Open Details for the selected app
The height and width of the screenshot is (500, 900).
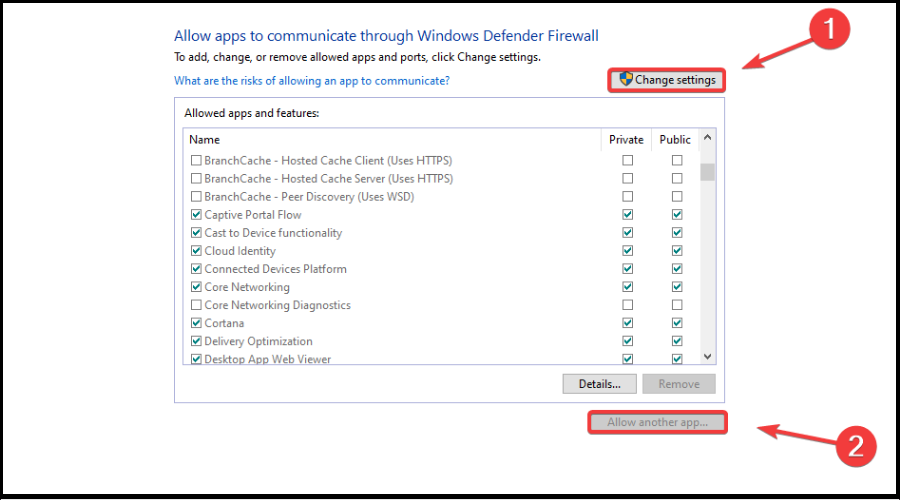tap(599, 384)
